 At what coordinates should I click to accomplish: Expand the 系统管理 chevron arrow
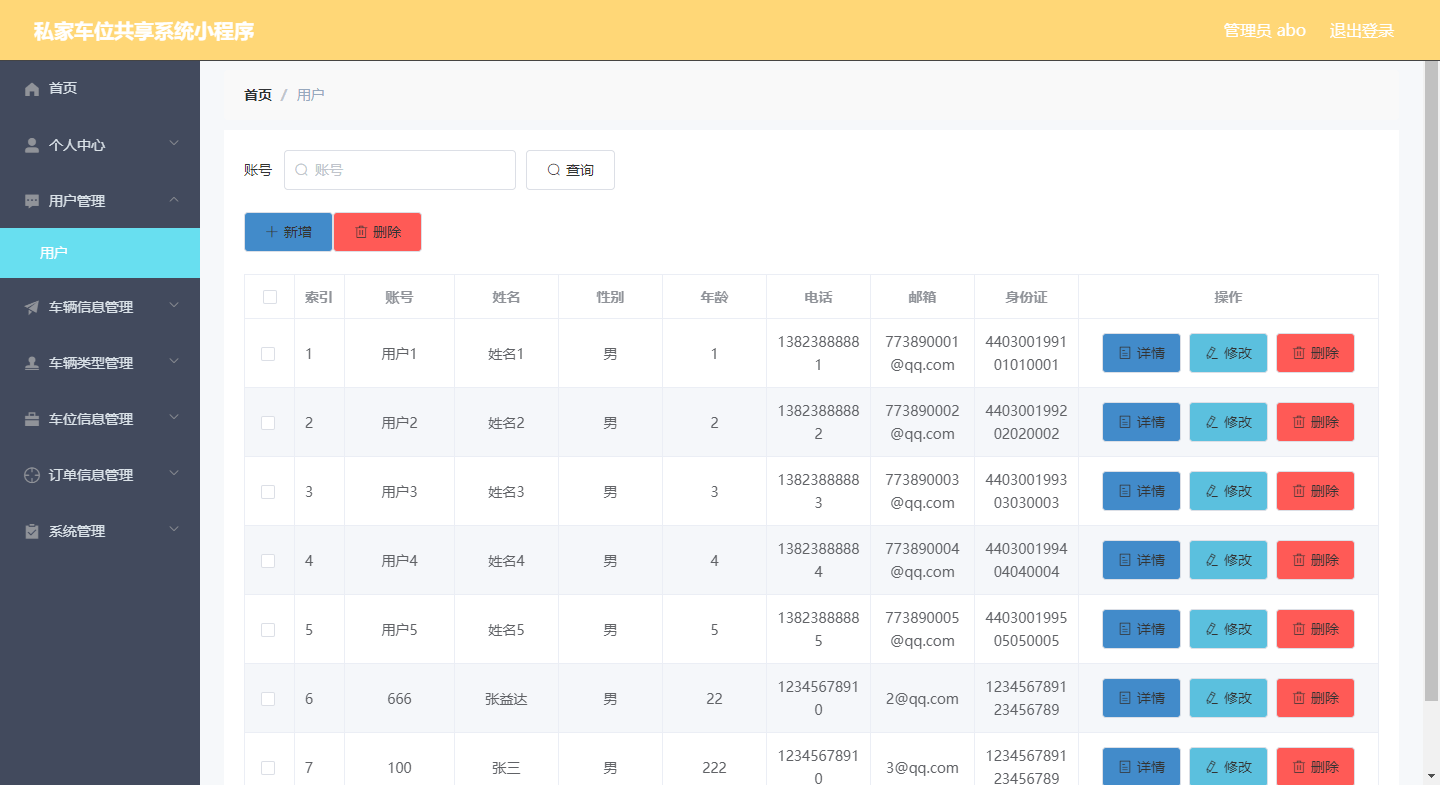click(174, 530)
